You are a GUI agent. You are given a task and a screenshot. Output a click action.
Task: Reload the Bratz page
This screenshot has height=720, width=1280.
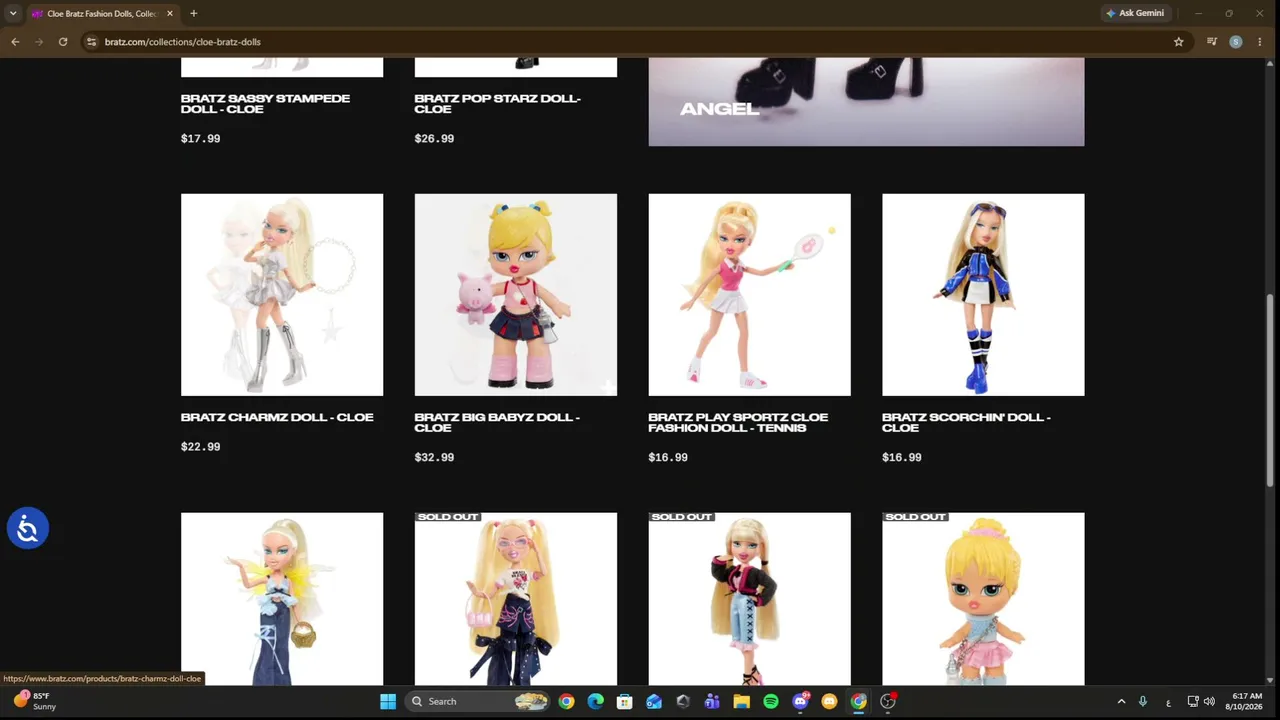(x=63, y=42)
